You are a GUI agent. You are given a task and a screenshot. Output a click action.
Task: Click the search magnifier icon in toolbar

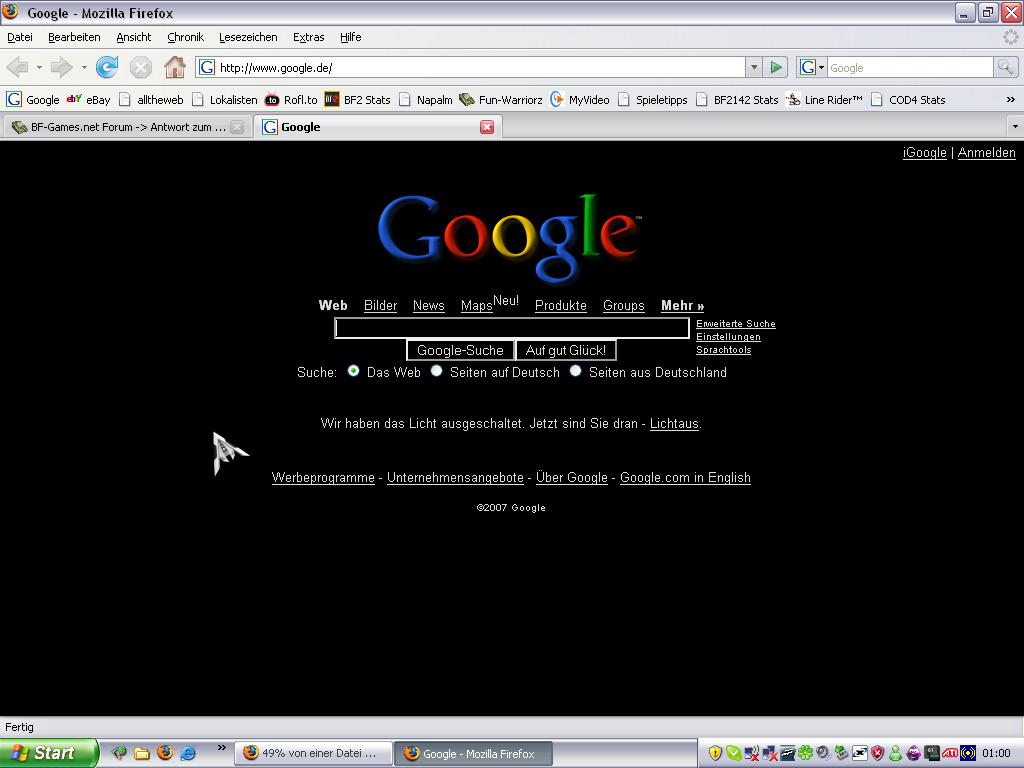[1005, 67]
